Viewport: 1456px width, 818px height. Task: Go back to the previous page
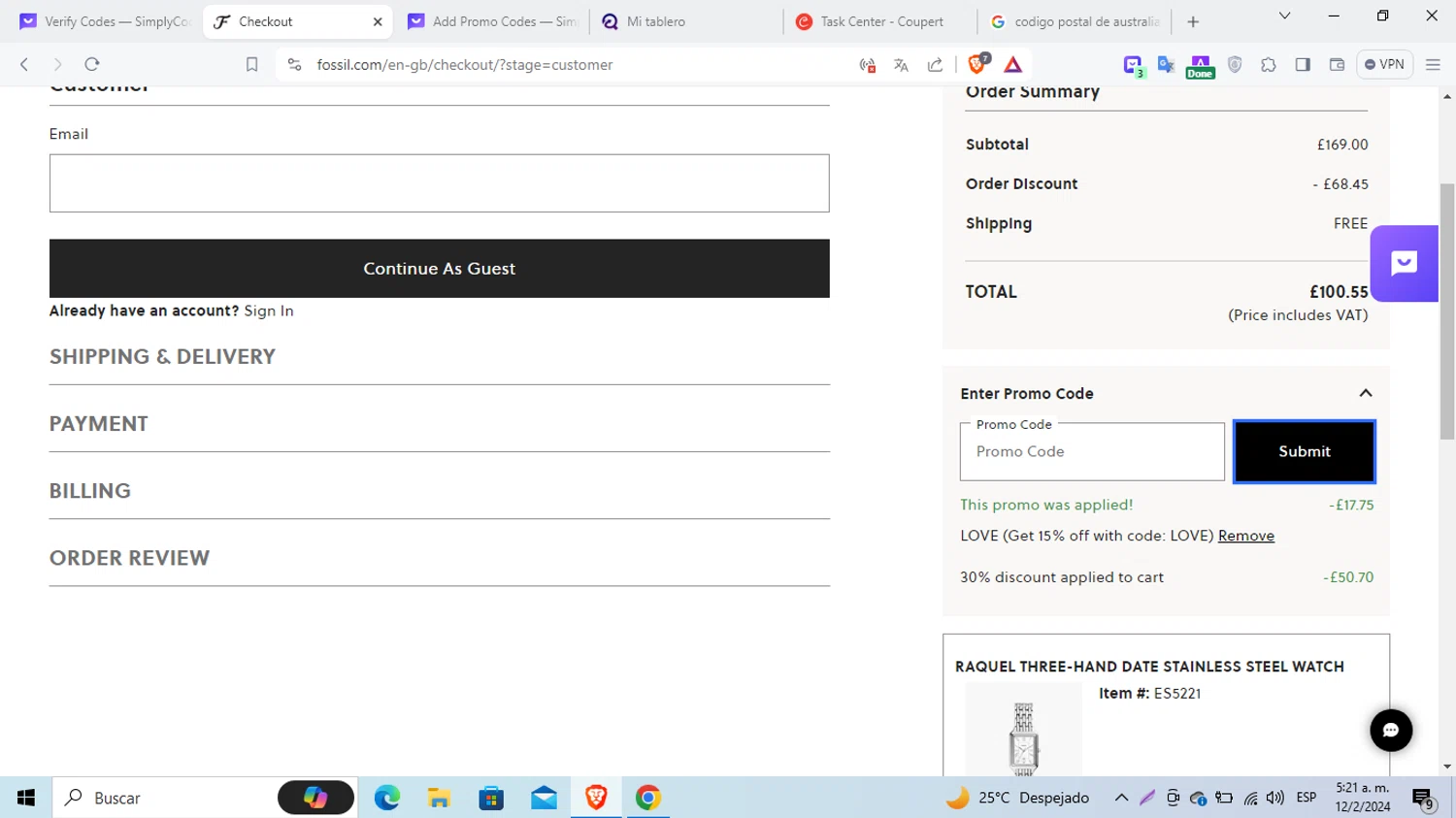click(24, 65)
